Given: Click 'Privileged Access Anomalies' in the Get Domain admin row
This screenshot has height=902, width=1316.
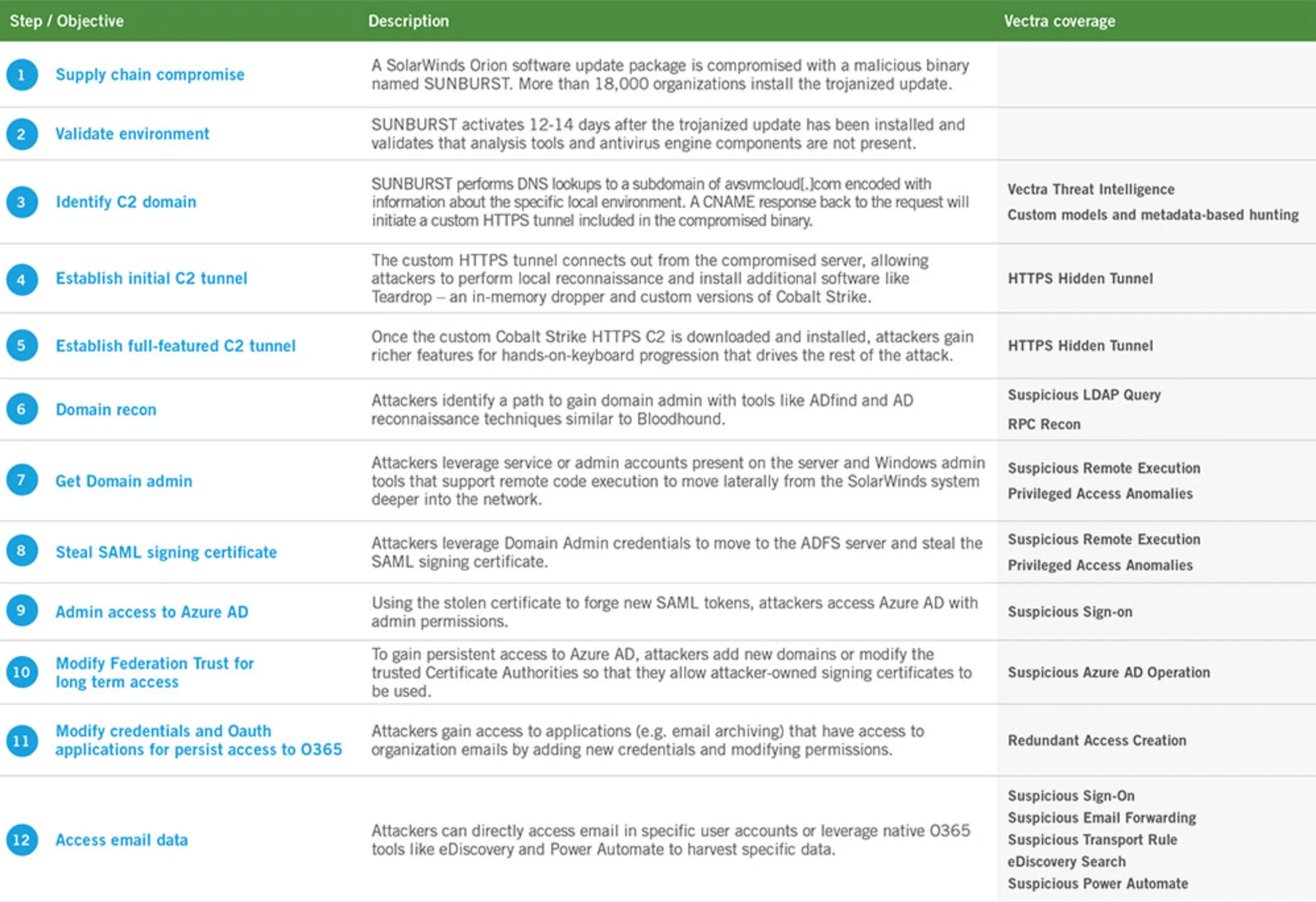Looking at the screenshot, I should pos(1100,494).
